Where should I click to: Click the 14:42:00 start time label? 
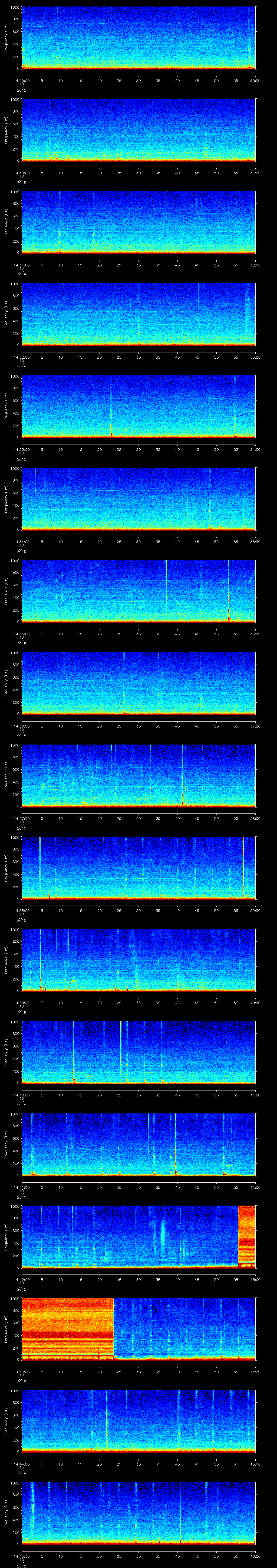click(x=21, y=1279)
